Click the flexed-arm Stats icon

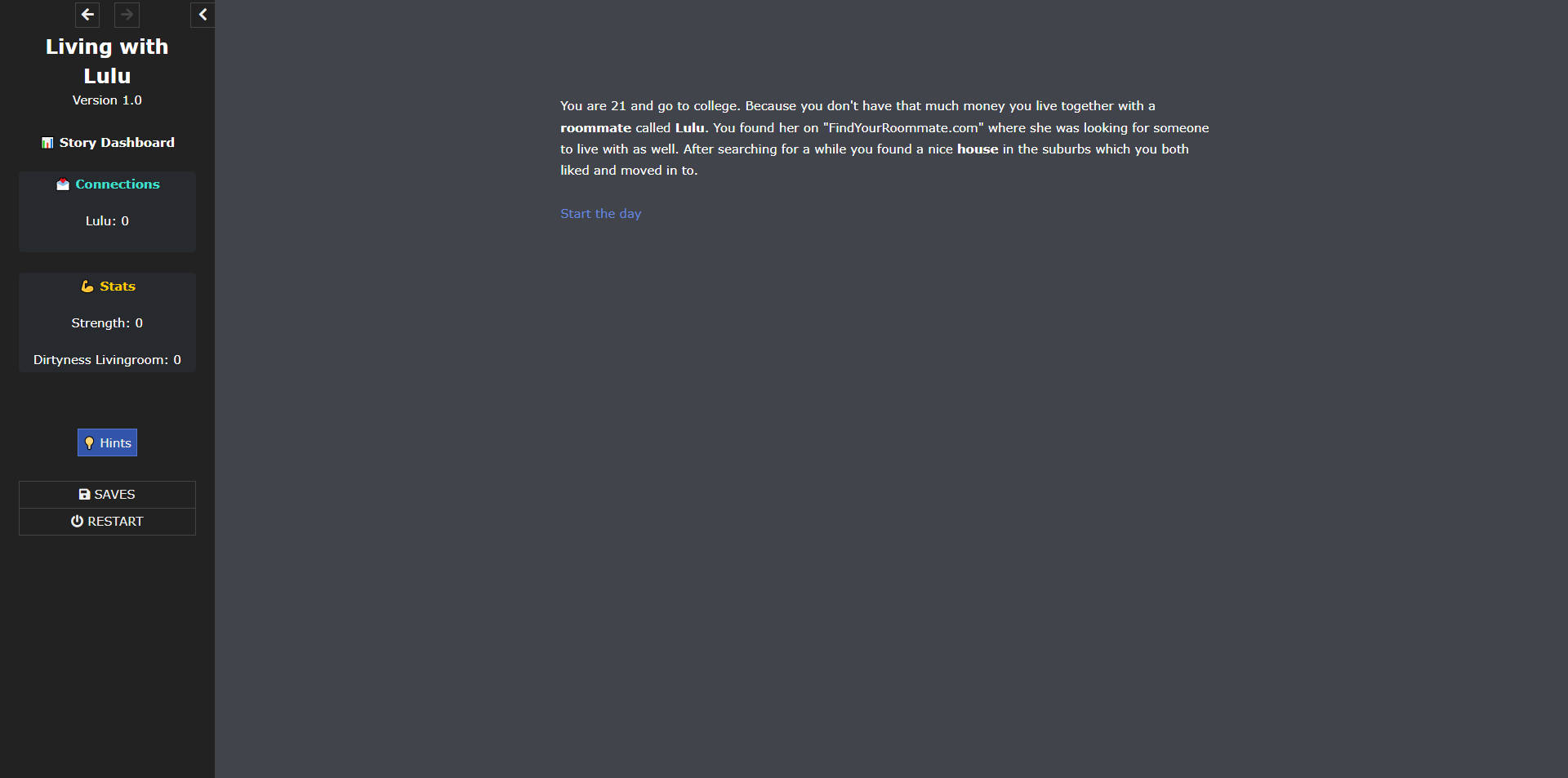tap(87, 287)
